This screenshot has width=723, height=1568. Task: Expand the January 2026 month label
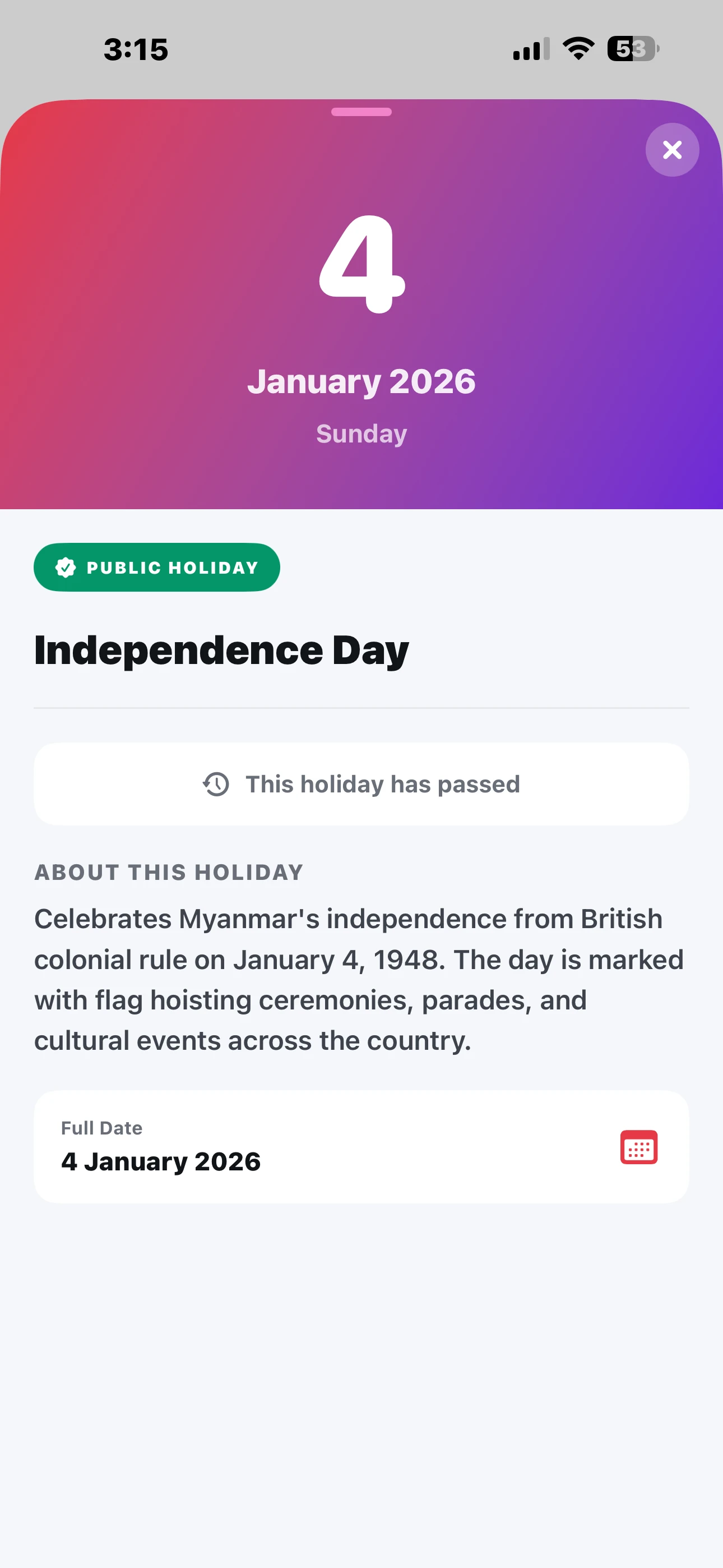point(361,382)
